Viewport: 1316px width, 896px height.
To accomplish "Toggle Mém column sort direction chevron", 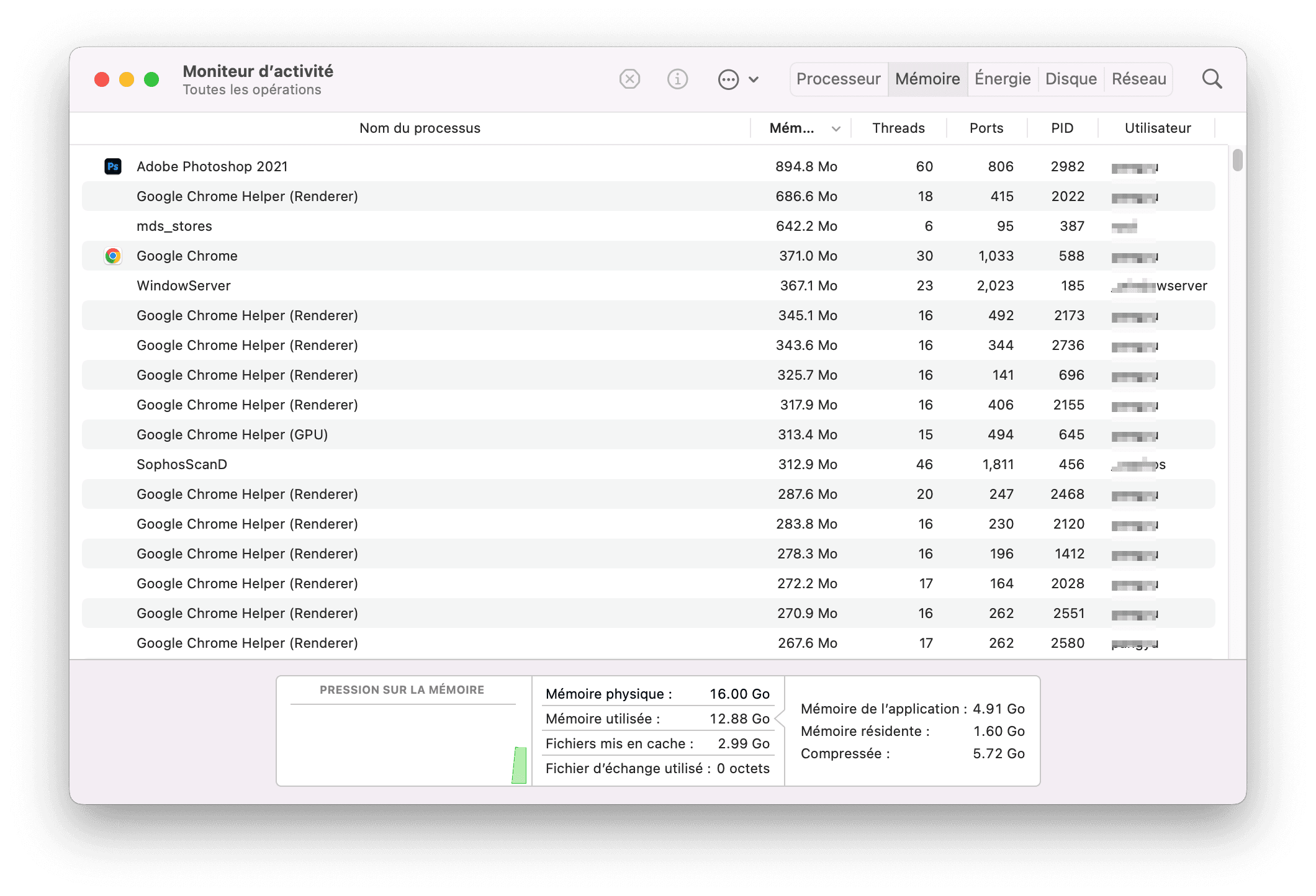I will pyautogui.click(x=835, y=128).
